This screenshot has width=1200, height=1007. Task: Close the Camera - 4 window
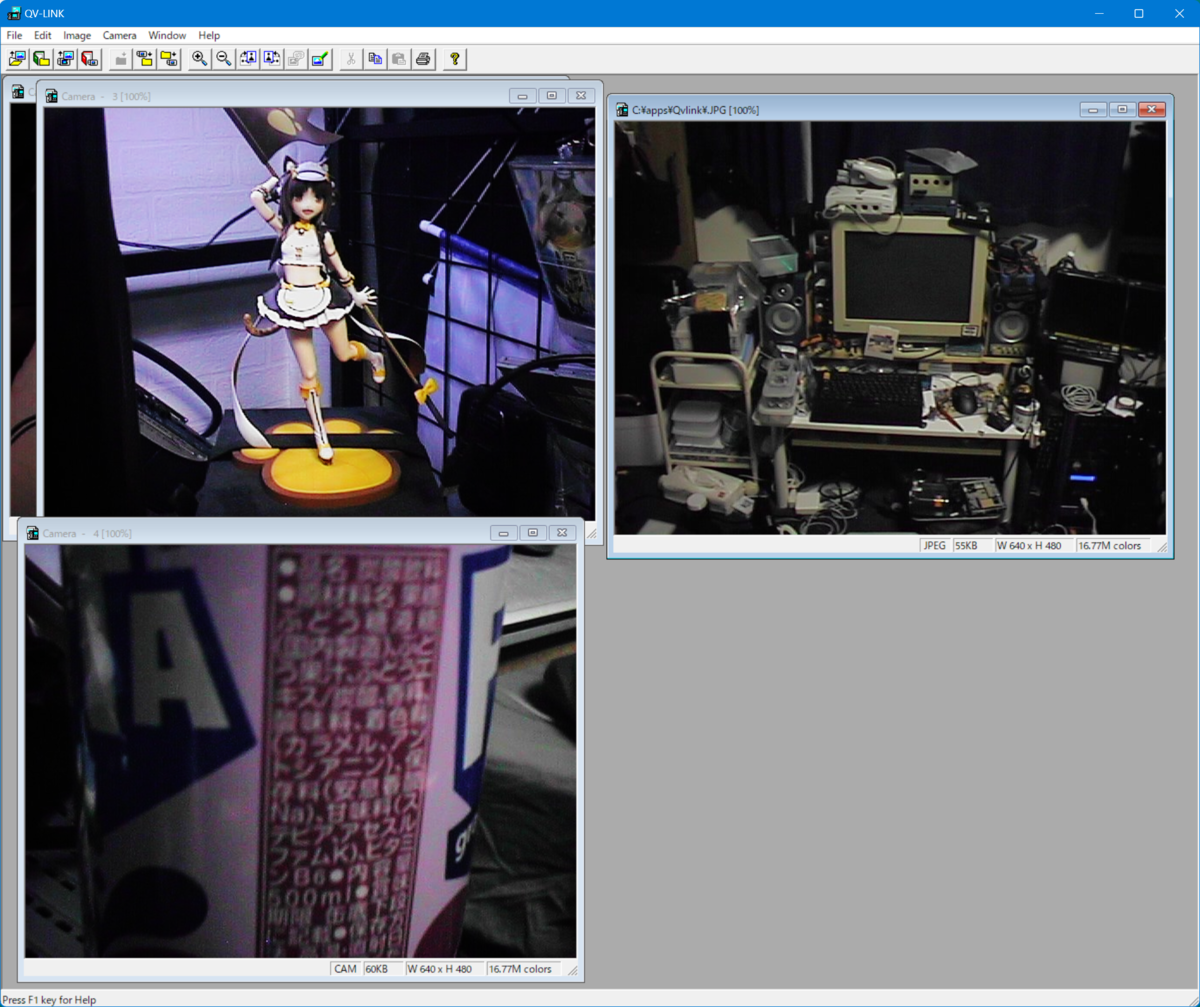(x=562, y=533)
